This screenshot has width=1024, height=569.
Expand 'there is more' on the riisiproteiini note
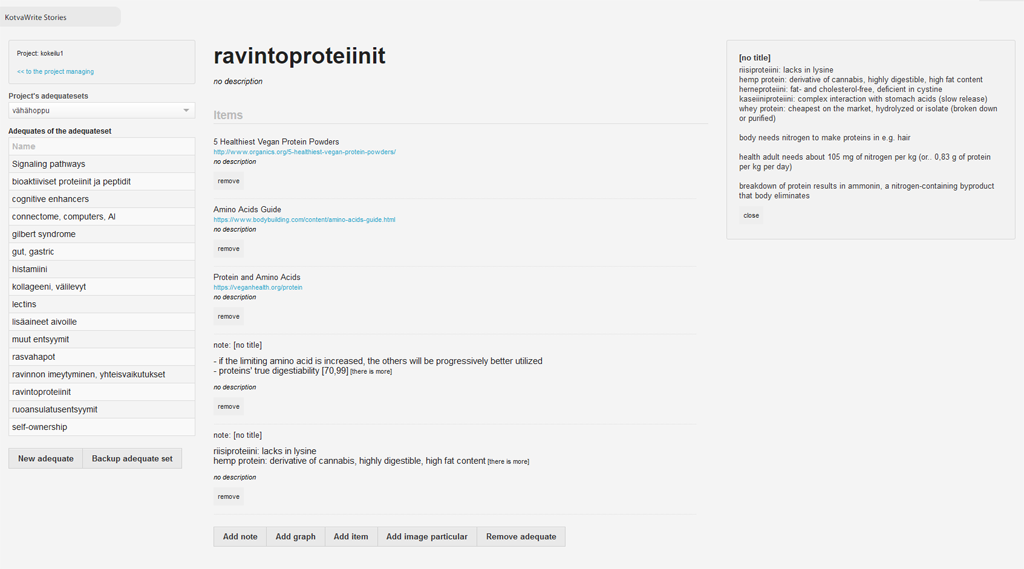point(508,462)
